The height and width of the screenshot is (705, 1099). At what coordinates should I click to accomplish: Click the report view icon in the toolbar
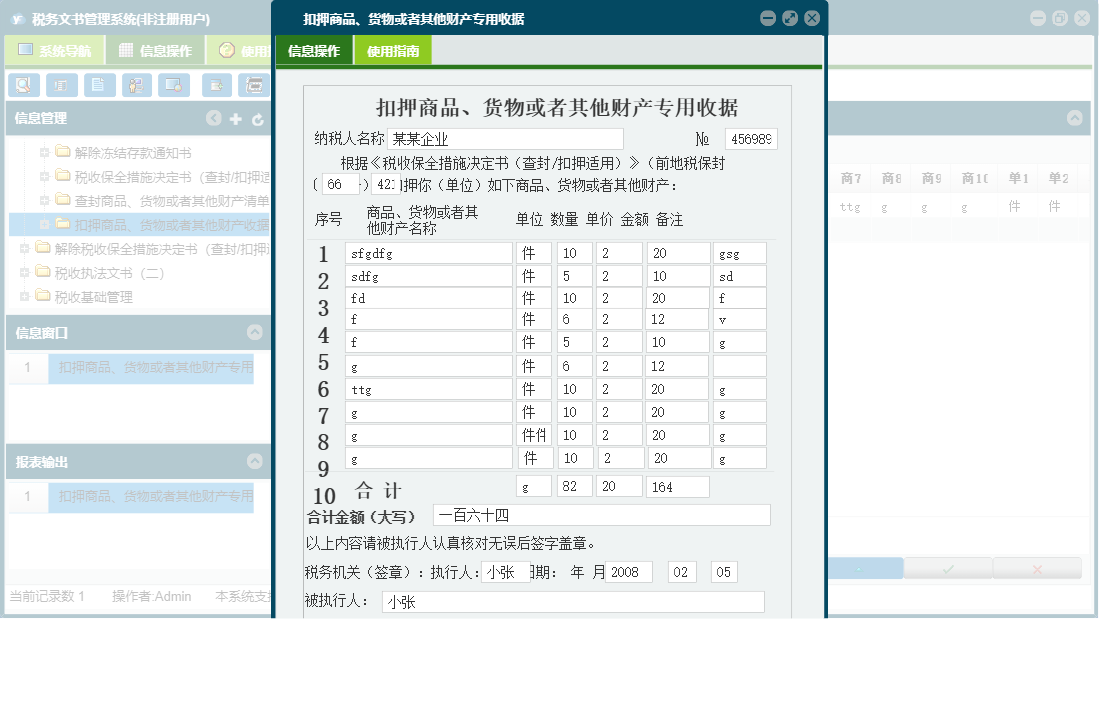coord(60,85)
